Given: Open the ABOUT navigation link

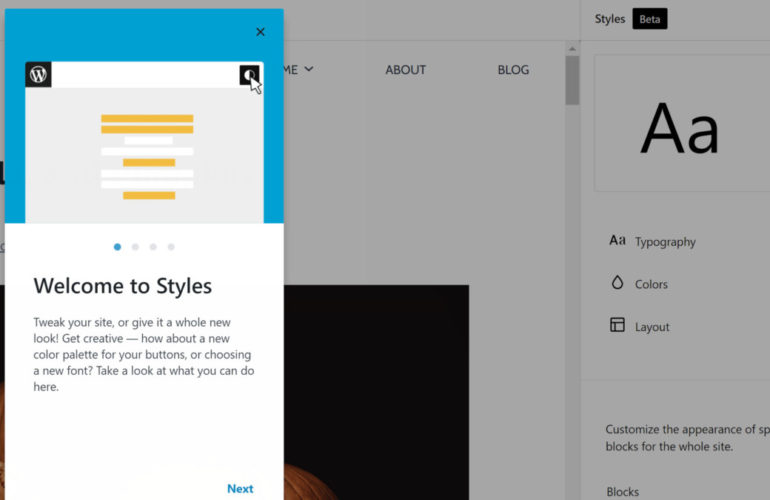Looking at the screenshot, I should click(x=405, y=70).
